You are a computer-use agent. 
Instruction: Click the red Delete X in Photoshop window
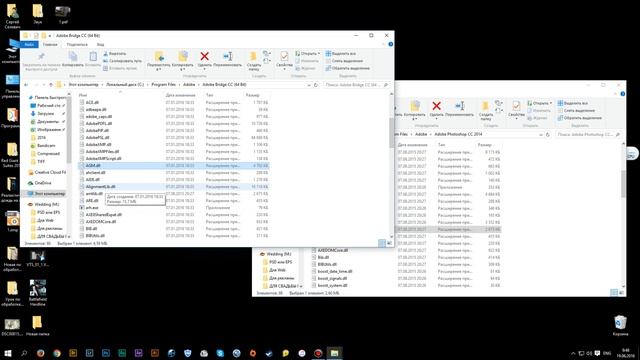tap(436, 106)
